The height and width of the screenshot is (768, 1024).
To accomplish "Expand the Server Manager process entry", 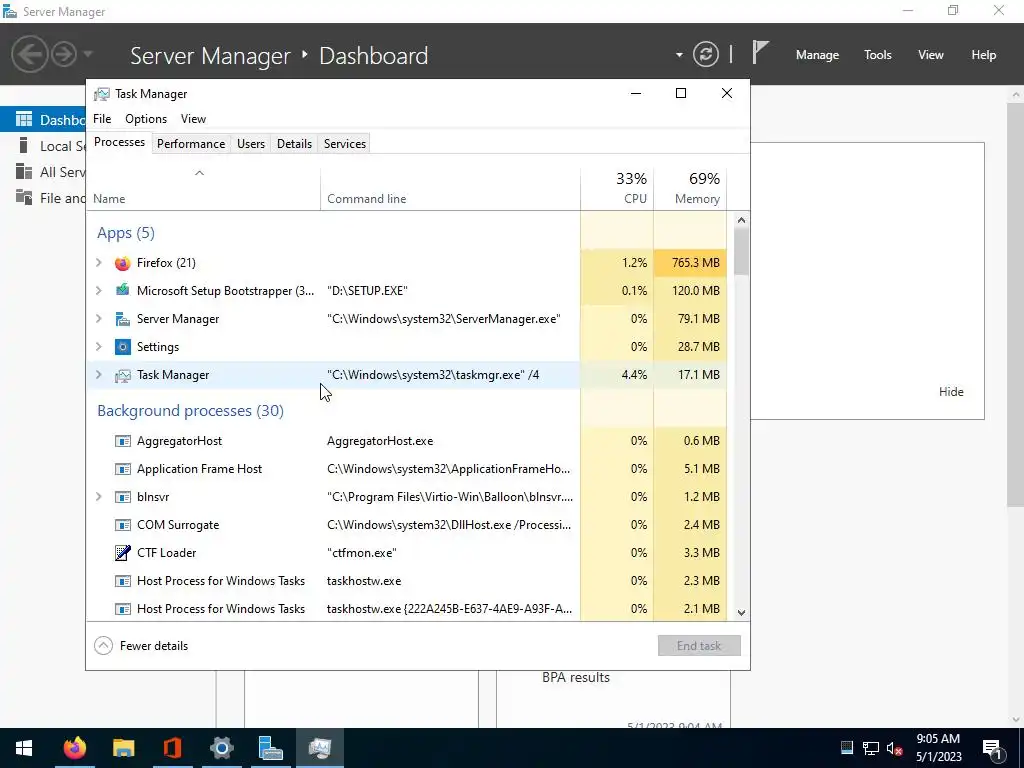I will click(99, 319).
